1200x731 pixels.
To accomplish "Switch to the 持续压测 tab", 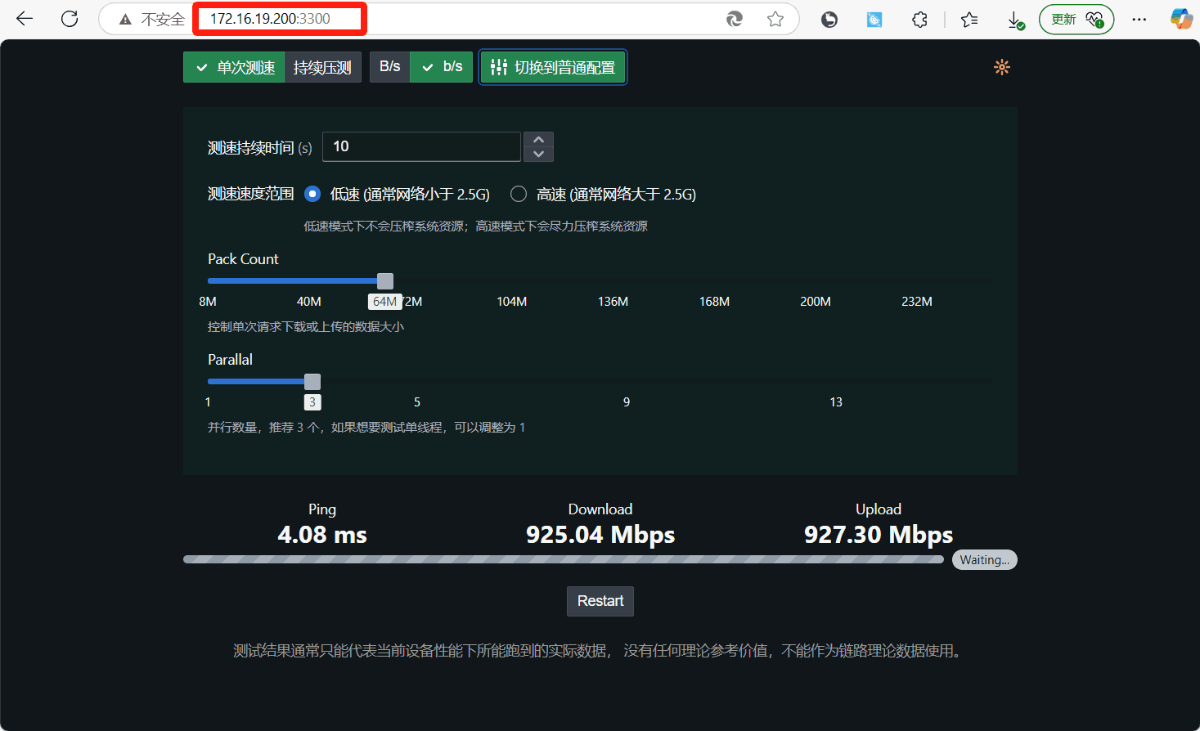I will click(x=324, y=67).
